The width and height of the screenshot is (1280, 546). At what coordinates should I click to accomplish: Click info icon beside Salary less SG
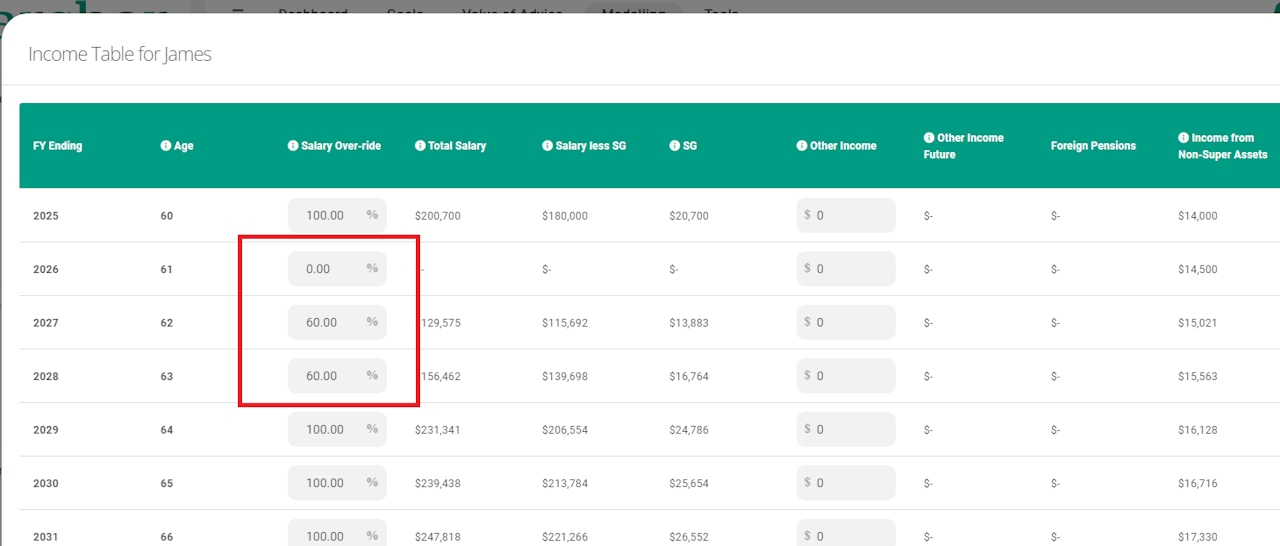click(547, 146)
